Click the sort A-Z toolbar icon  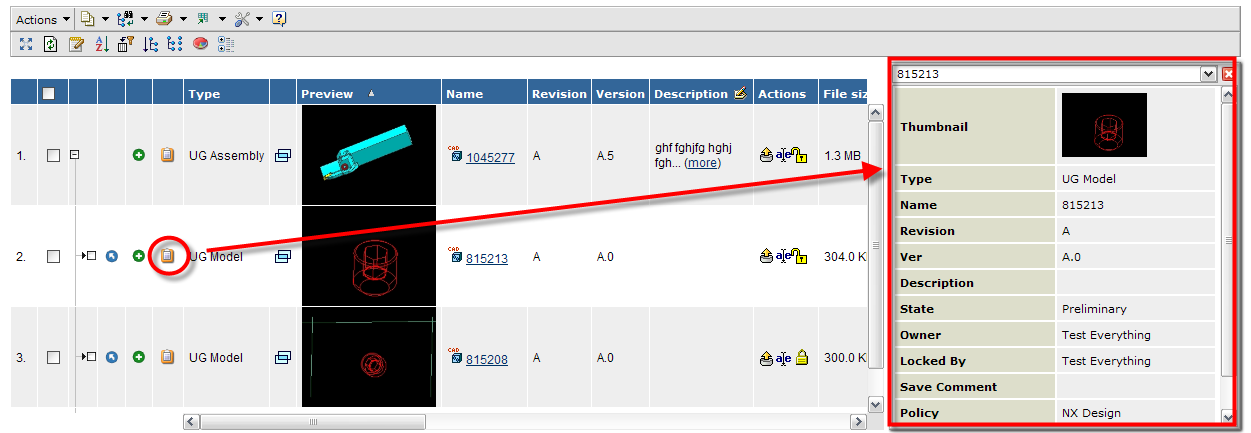101,44
